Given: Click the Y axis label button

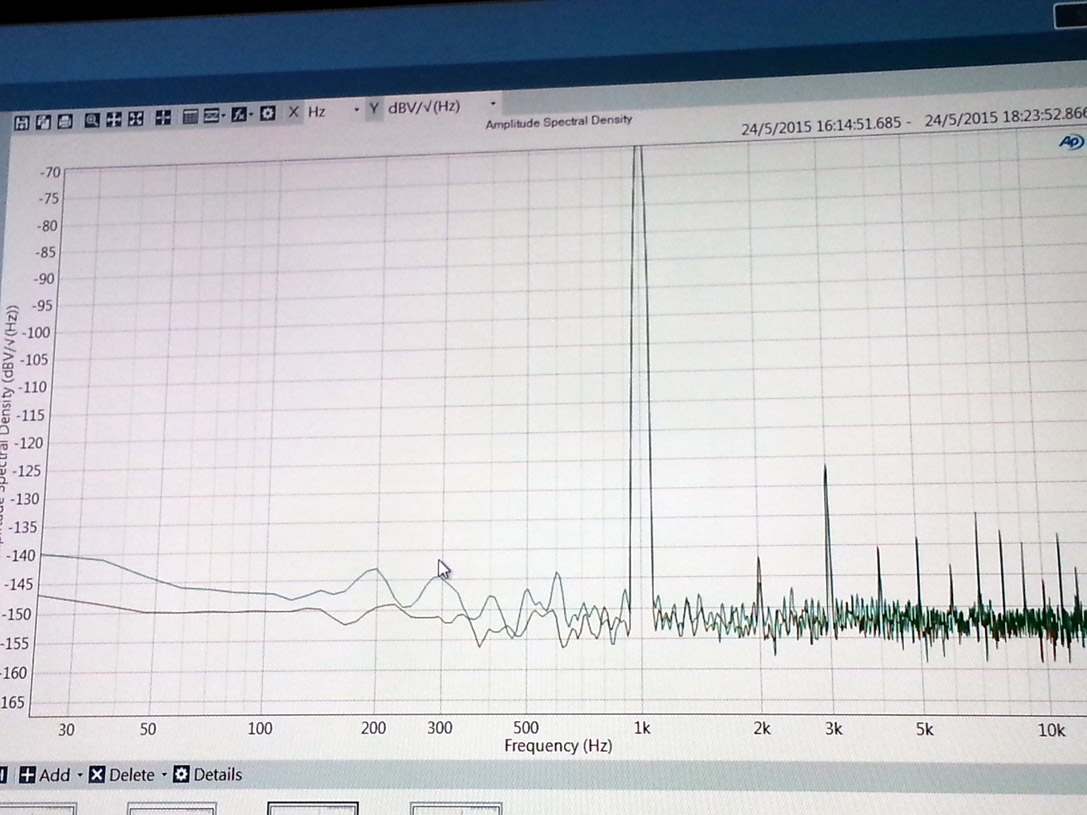Looking at the screenshot, I should [x=374, y=108].
